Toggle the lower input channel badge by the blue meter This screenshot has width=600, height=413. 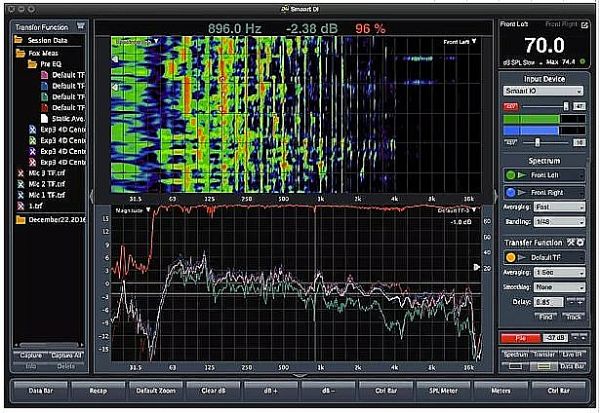pos(510,143)
